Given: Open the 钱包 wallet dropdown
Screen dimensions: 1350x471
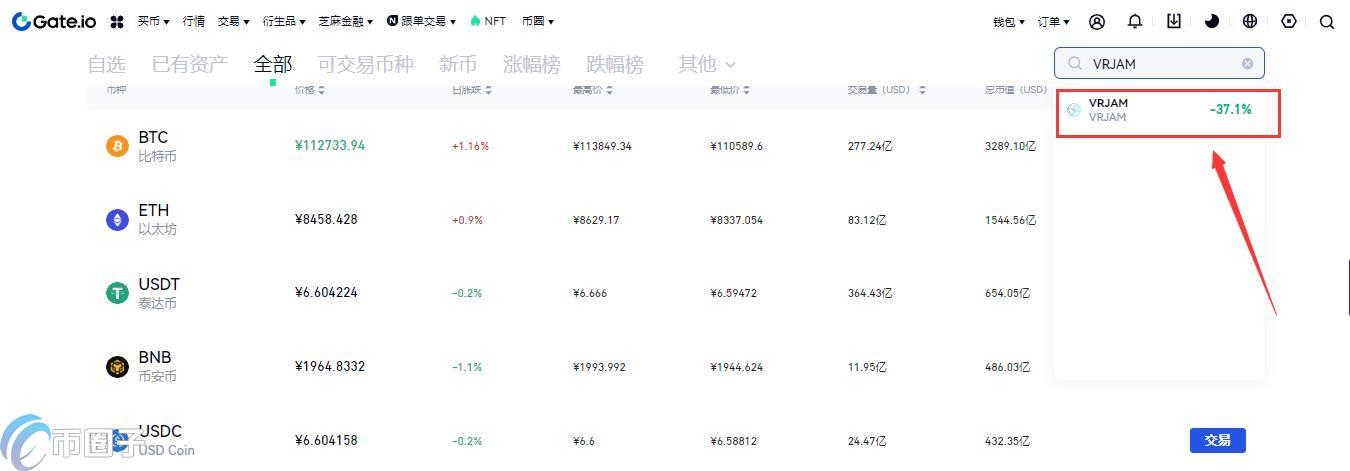Looking at the screenshot, I should tap(1008, 22).
